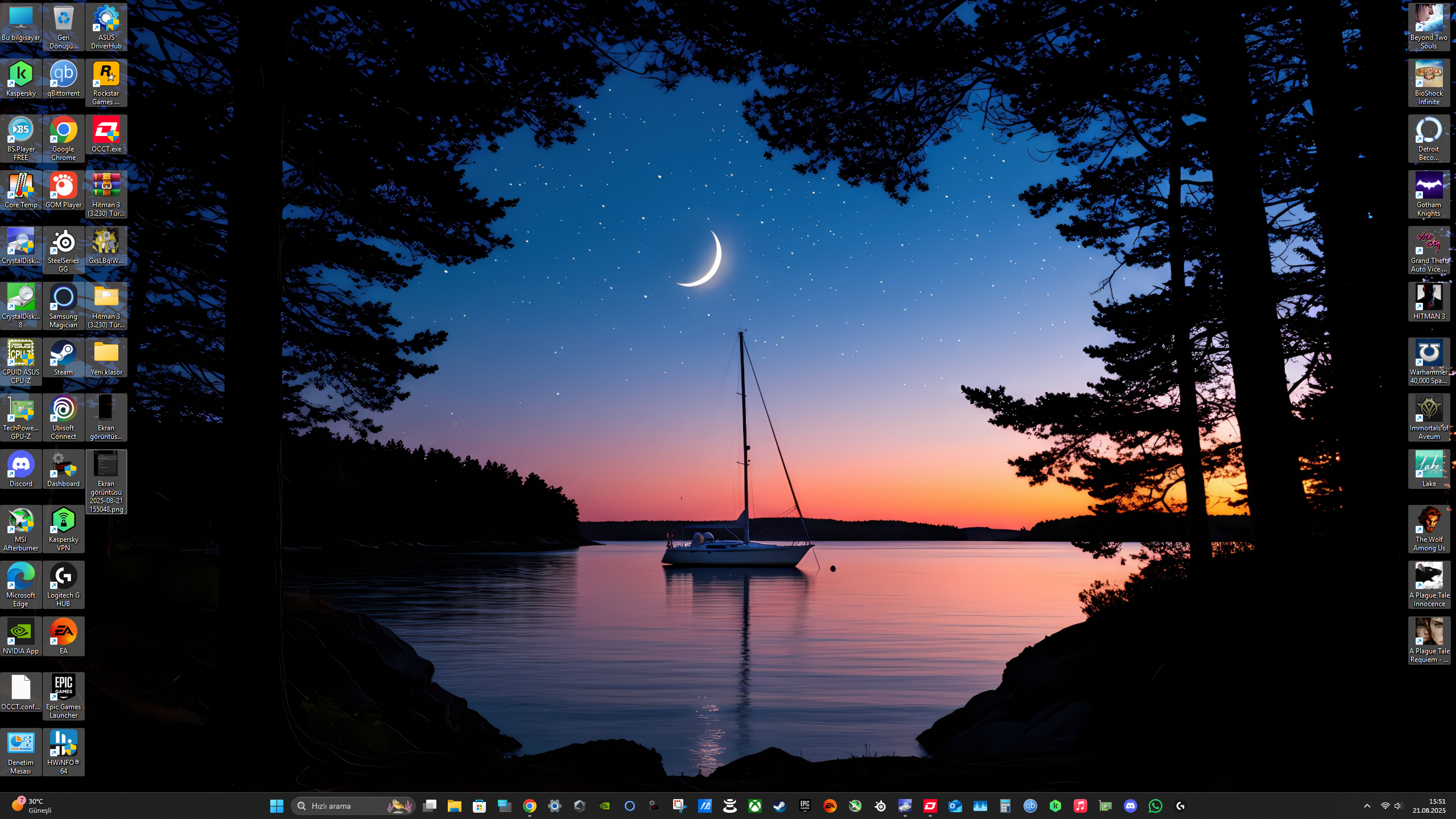Select the Google Chrome desktop shortcut
Image resolution: width=1456 pixels, height=819 pixels.
(63, 138)
